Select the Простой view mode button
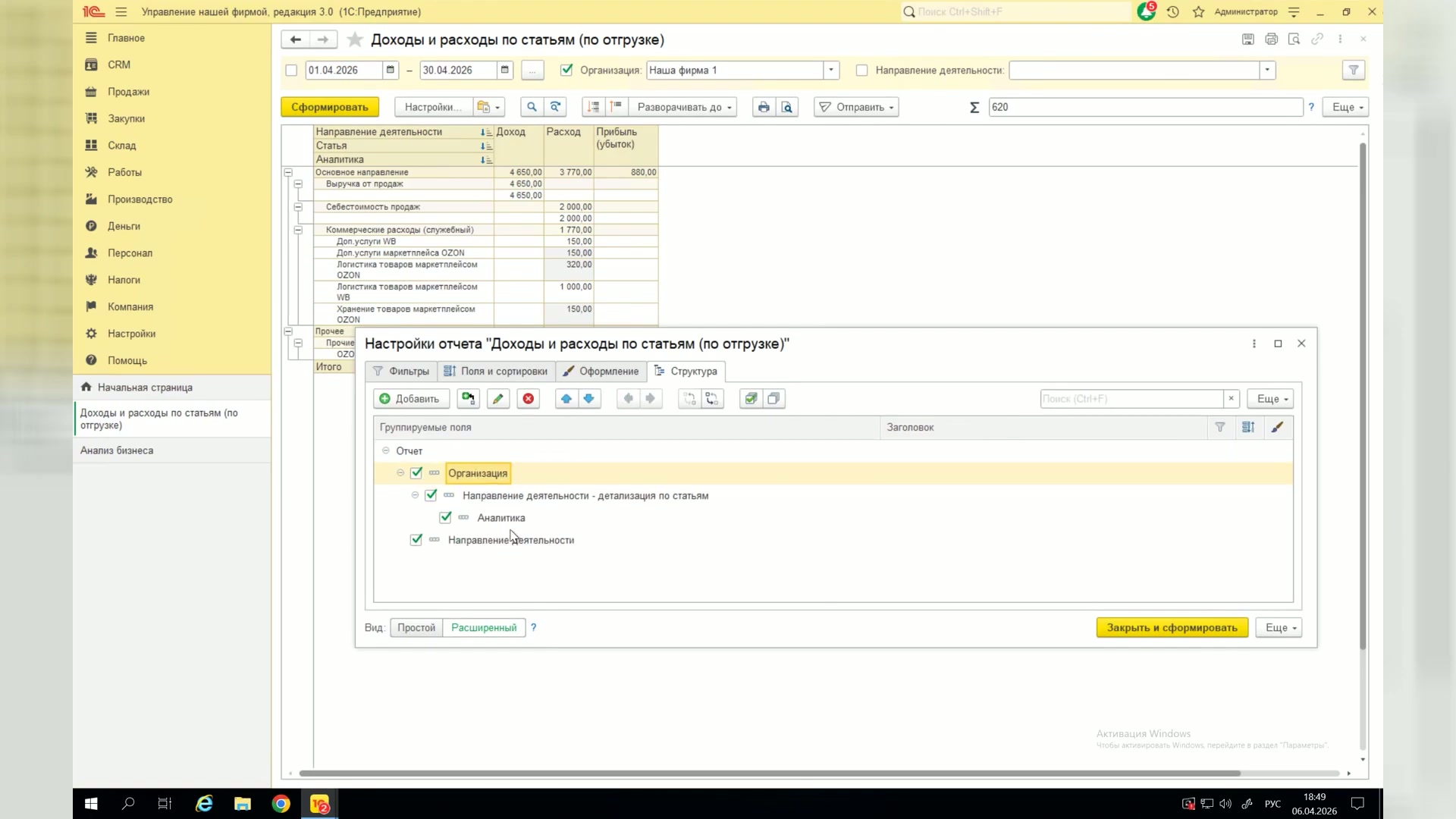 tap(416, 628)
